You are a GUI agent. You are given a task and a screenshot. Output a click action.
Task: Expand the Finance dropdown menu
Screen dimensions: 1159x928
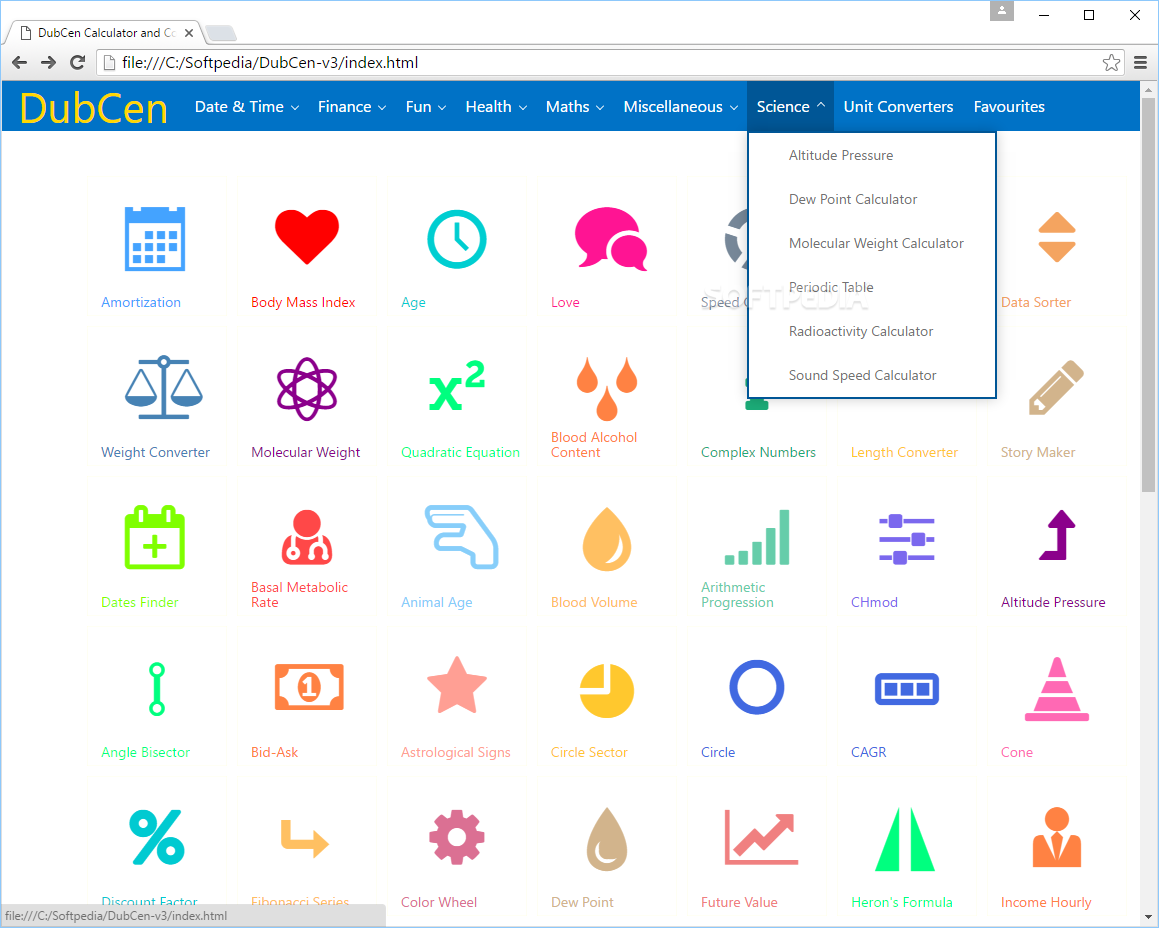[x=352, y=106]
